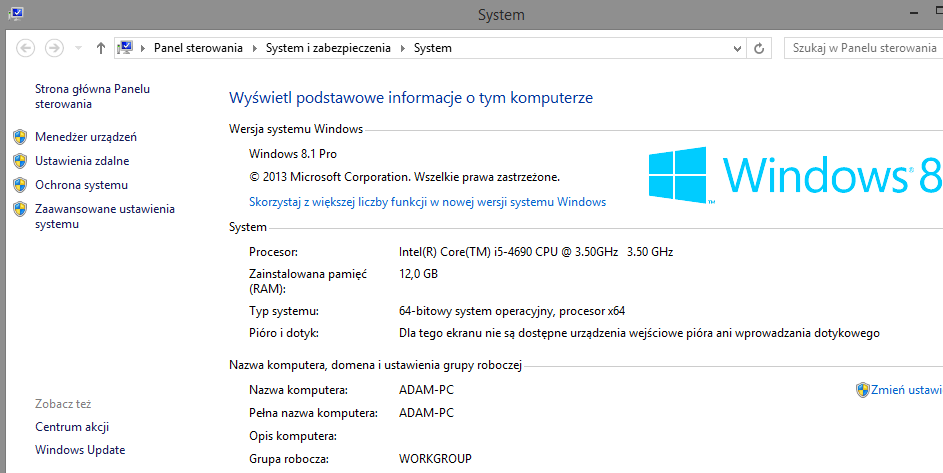
Task: Click the pen and touch availability text
Action: coord(639,333)
